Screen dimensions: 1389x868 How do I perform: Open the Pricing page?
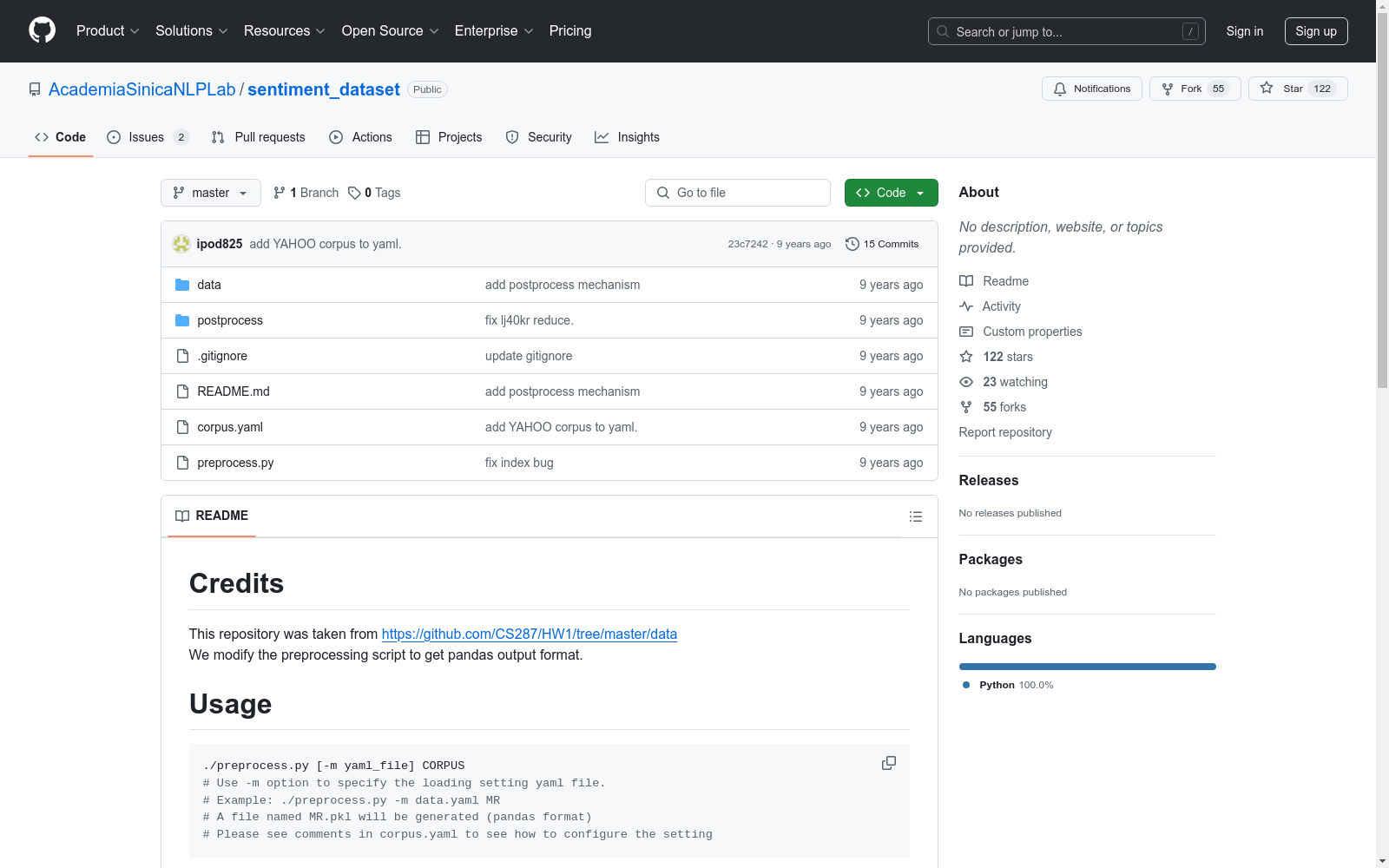[570, 30]
